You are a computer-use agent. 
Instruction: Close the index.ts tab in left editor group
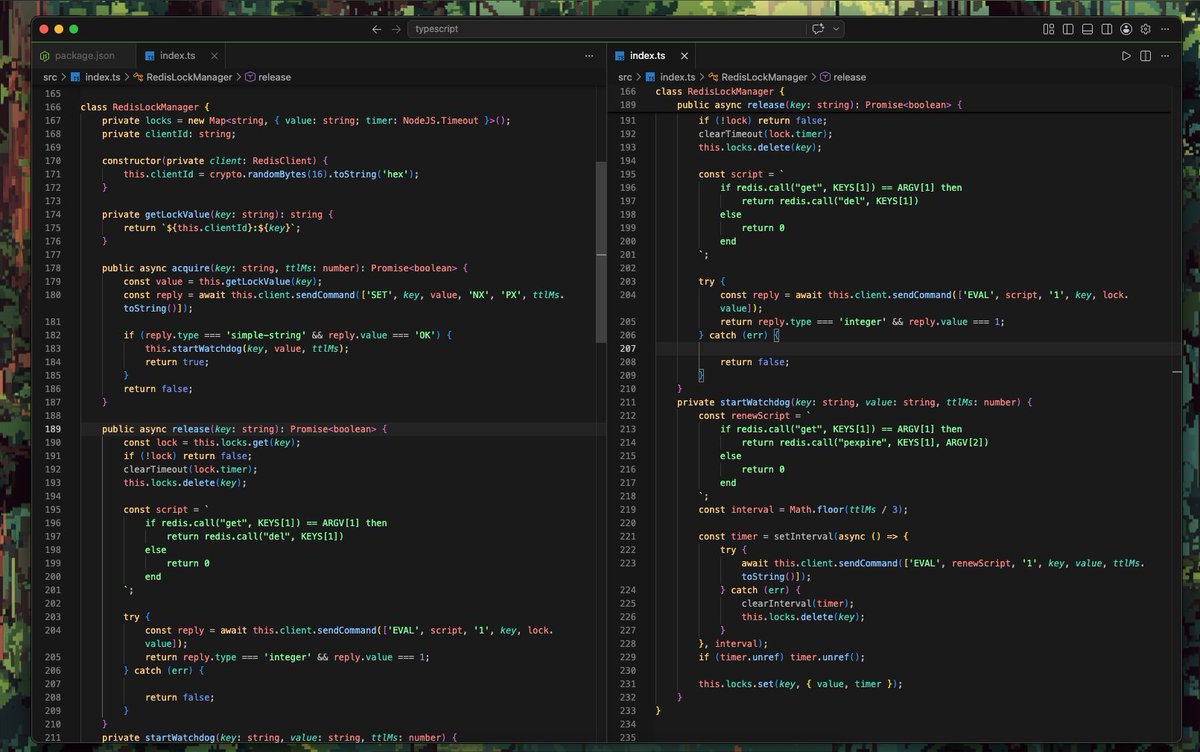click(214, 55)
